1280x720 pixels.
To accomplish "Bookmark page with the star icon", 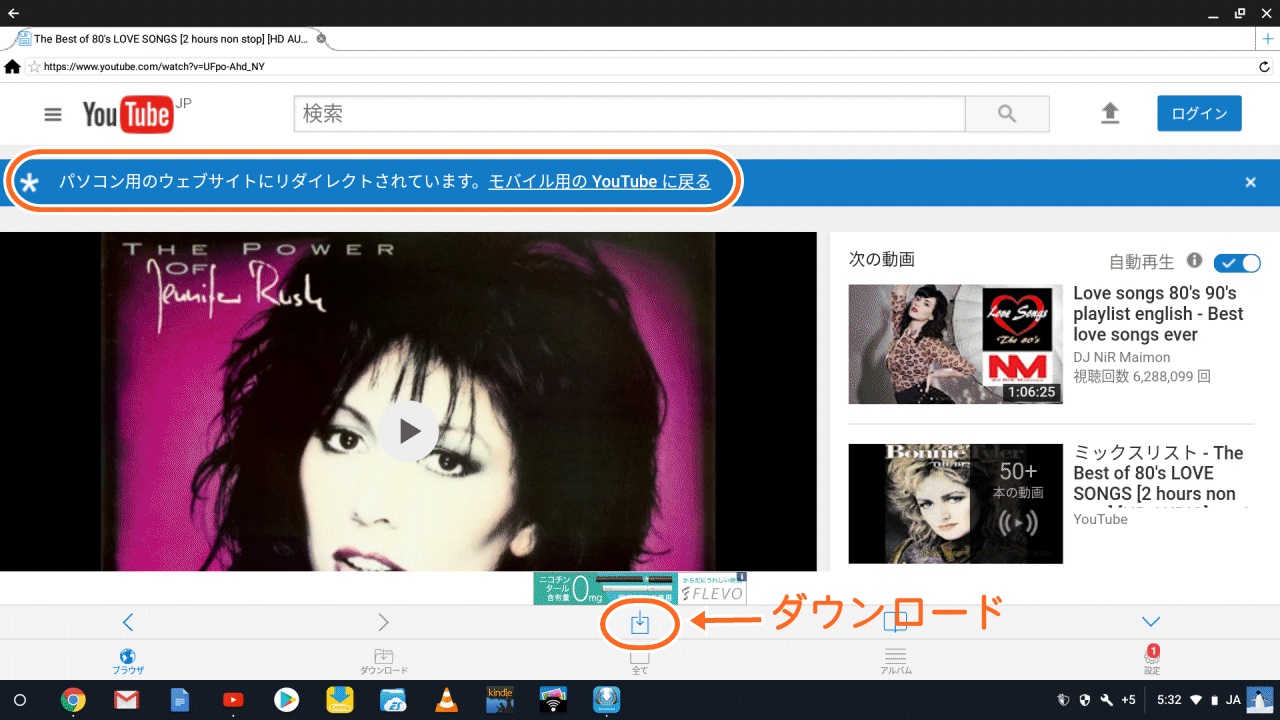I will tap(33, 67).
